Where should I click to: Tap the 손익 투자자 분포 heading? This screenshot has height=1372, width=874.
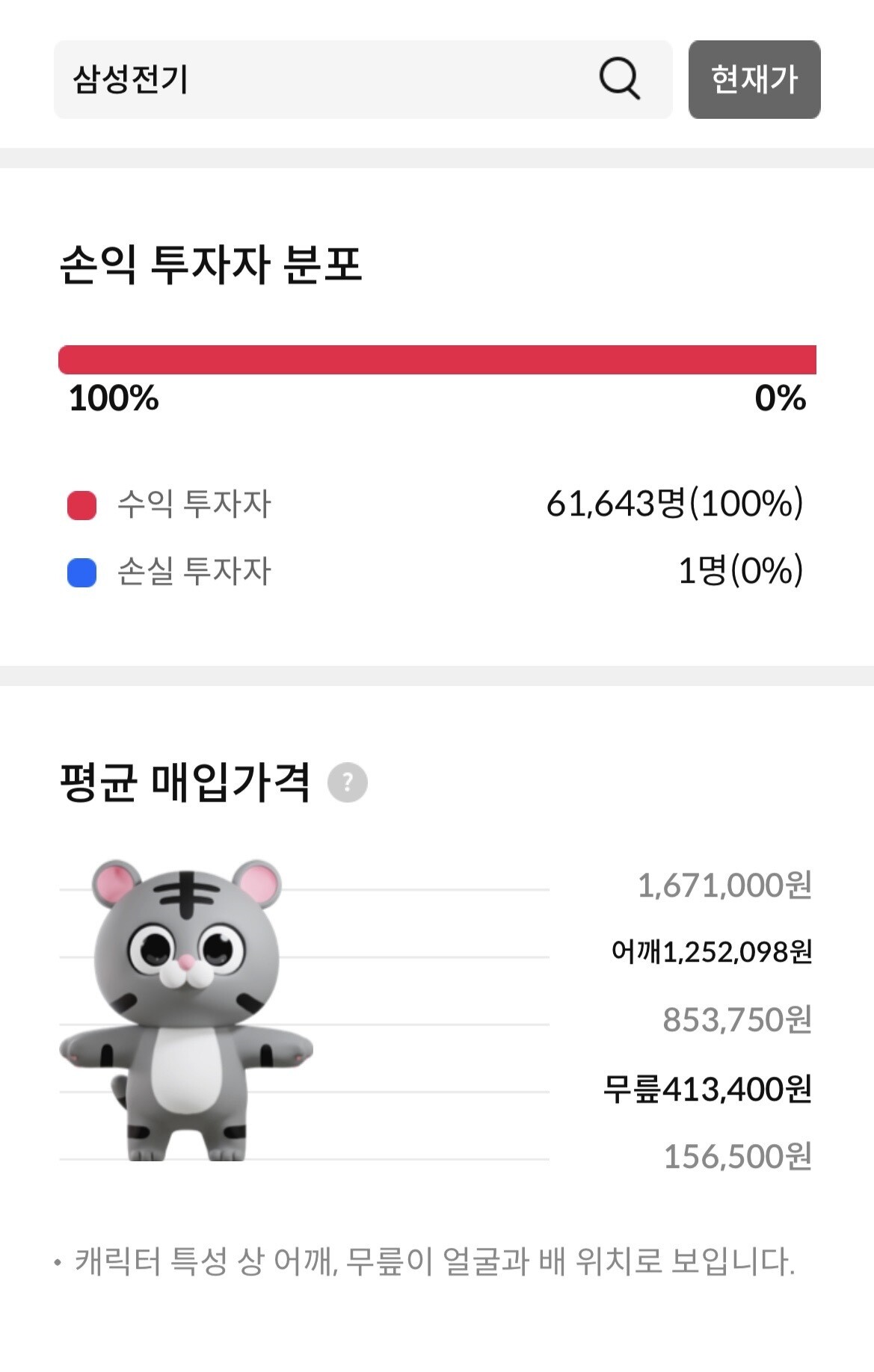tap(211, 264)
